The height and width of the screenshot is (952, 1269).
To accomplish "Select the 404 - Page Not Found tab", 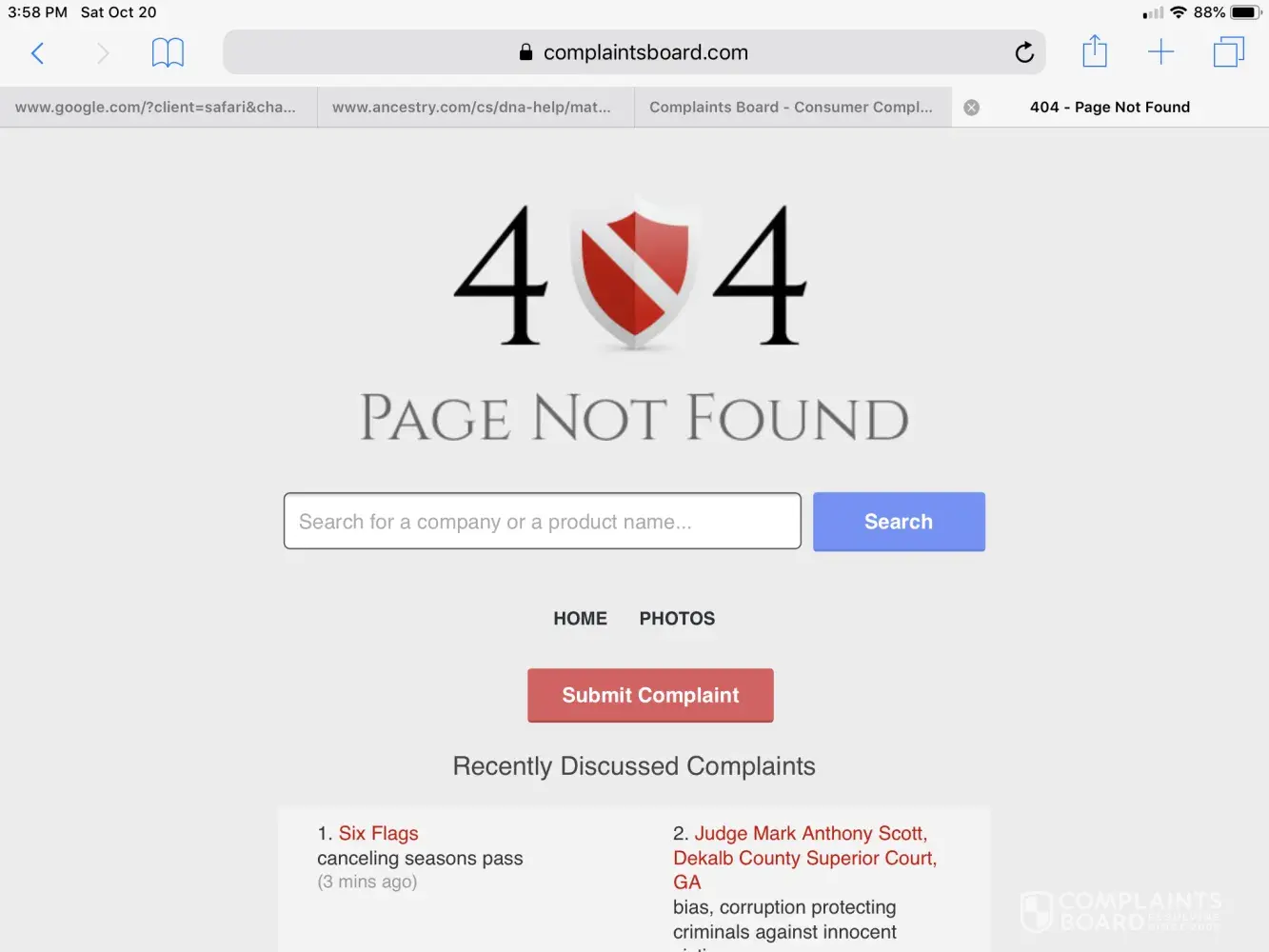I will (x=1110, y=108).
